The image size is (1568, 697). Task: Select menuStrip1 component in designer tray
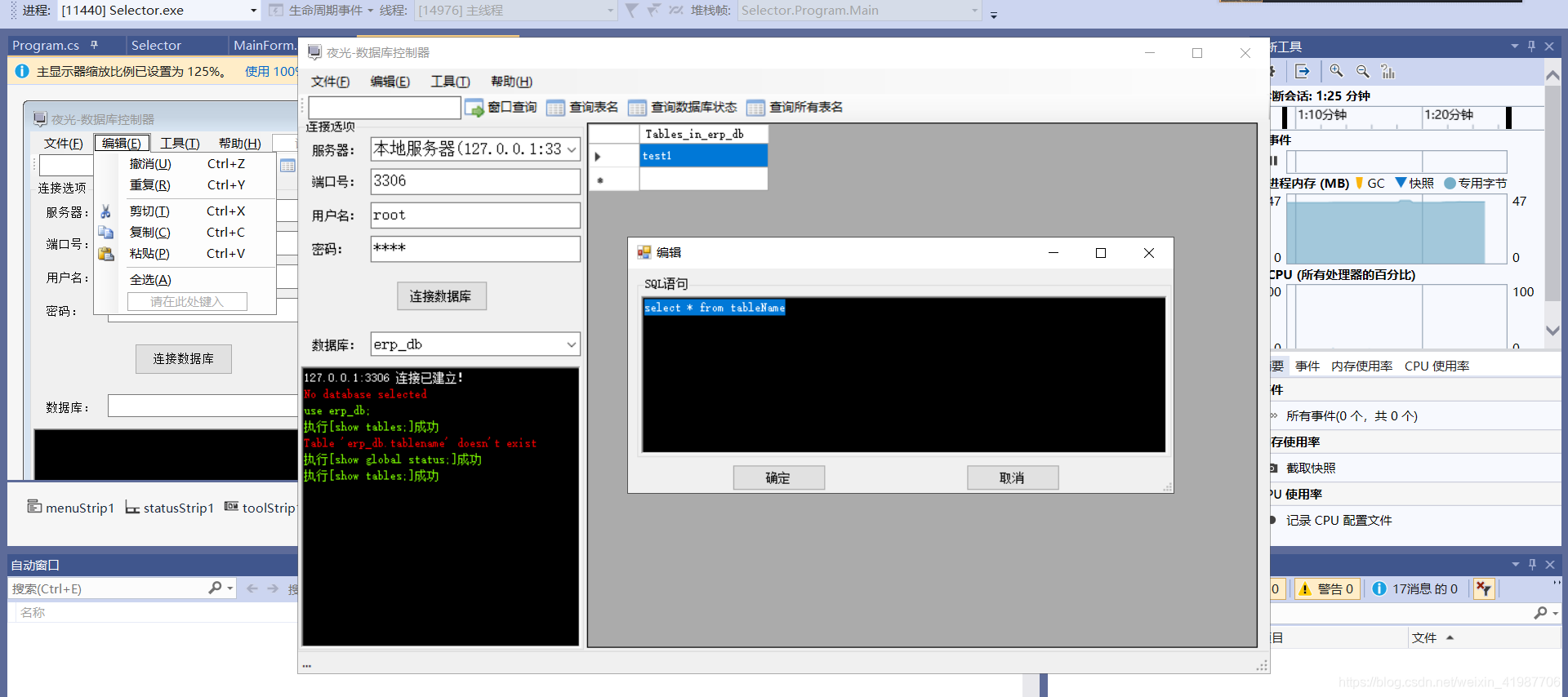pos(71,508)
